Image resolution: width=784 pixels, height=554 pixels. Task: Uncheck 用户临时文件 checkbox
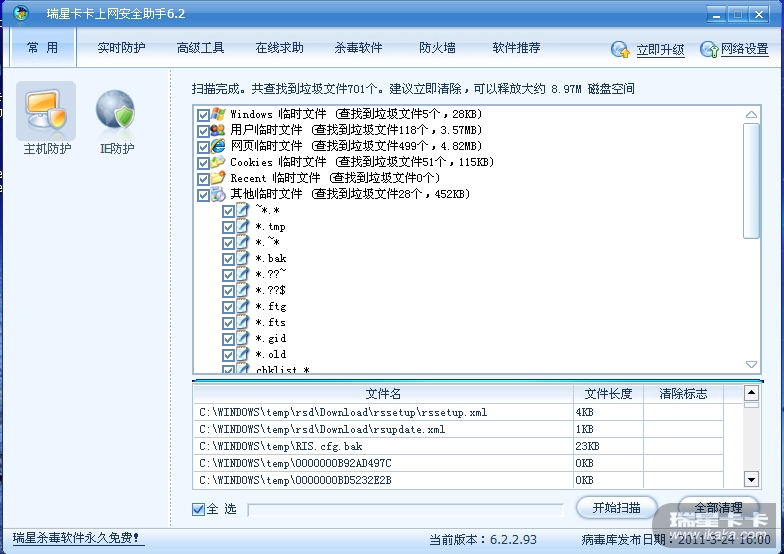[203, 131]
